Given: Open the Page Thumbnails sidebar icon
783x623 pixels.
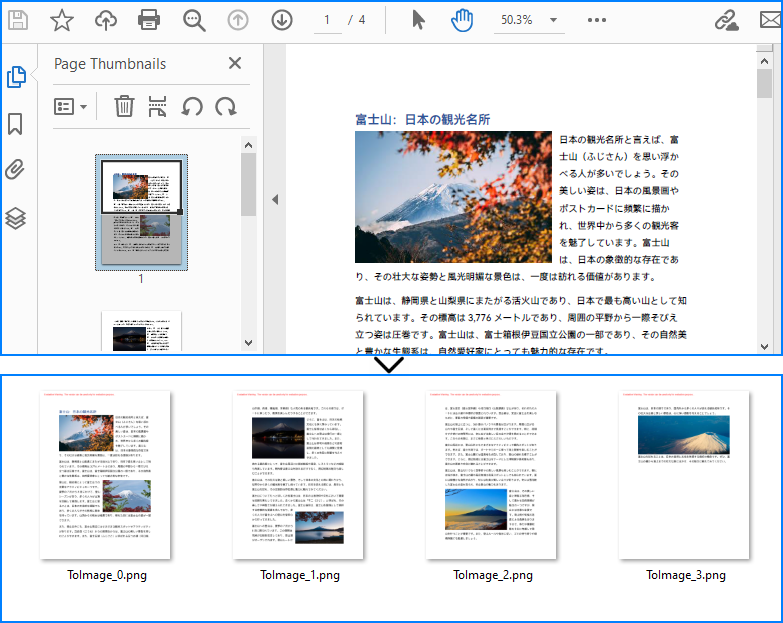Looking at the screenshot, I should tap(16, 77).
